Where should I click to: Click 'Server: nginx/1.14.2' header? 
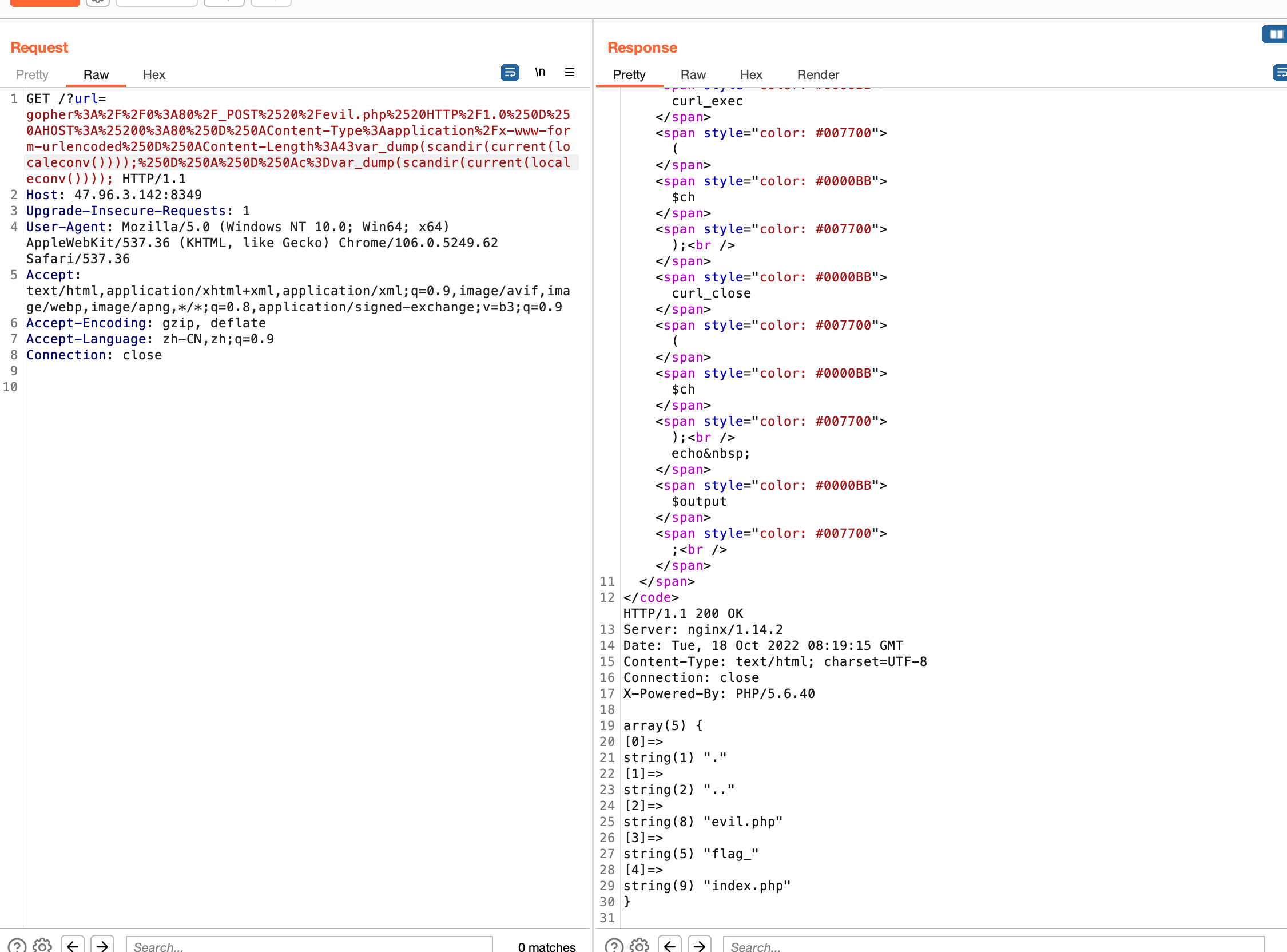tap(704, 630)
